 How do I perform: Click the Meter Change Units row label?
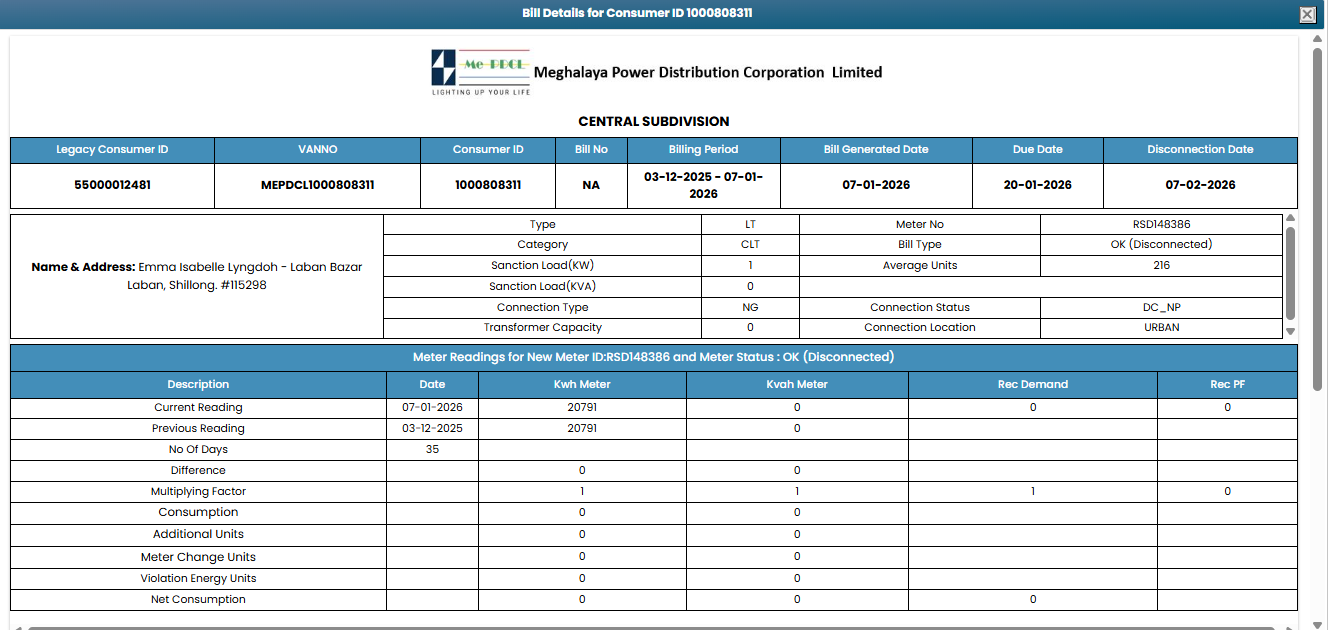click(198, 558)
